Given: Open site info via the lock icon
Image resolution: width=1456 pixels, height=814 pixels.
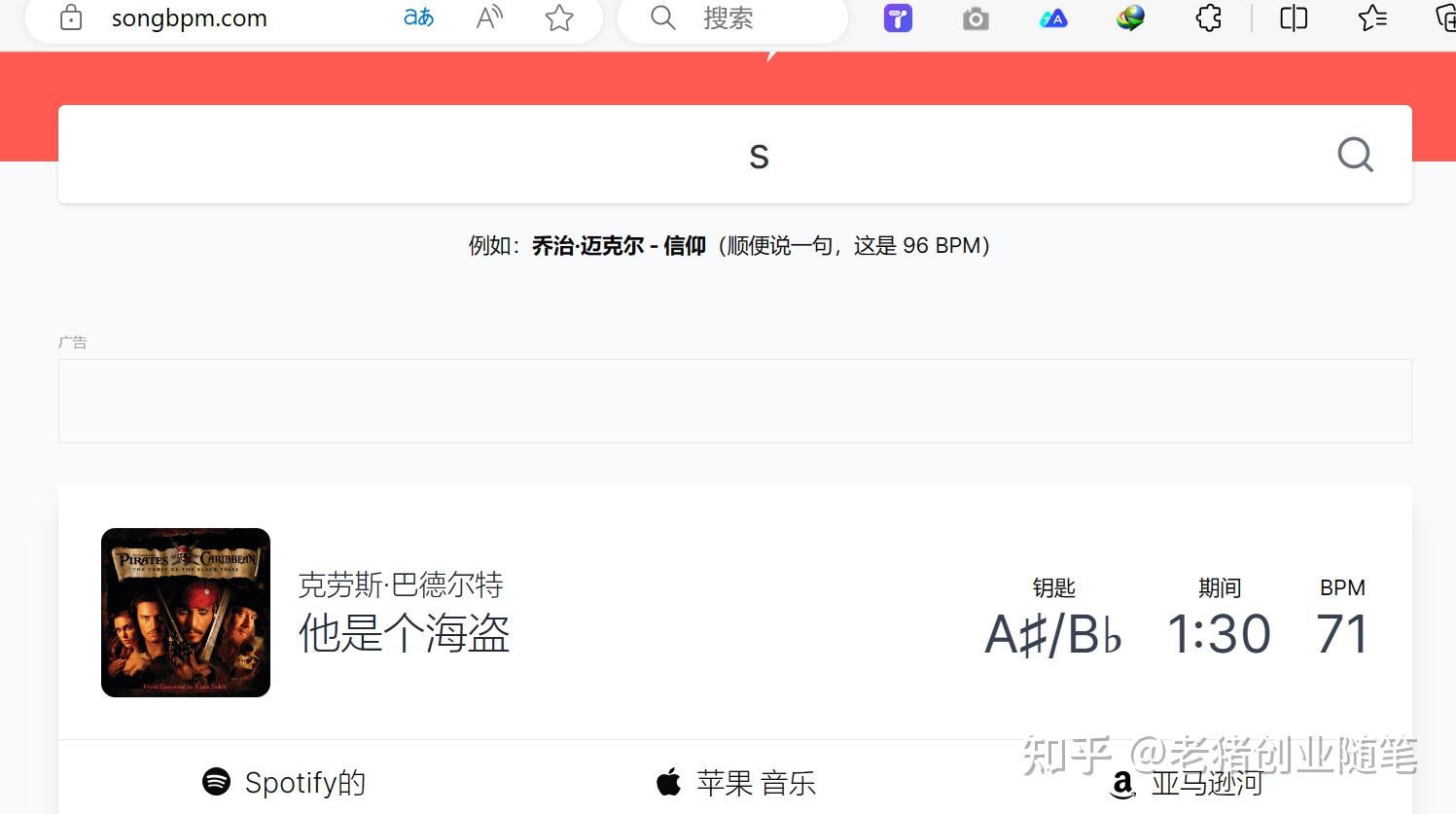Looking at the screenshot, I should 69,17.
